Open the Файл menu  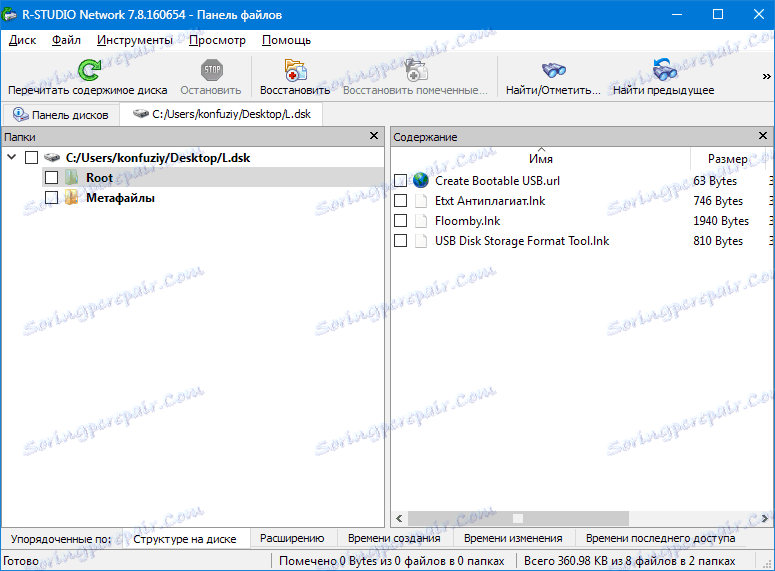pyautogui.click(x=66, y=40)
